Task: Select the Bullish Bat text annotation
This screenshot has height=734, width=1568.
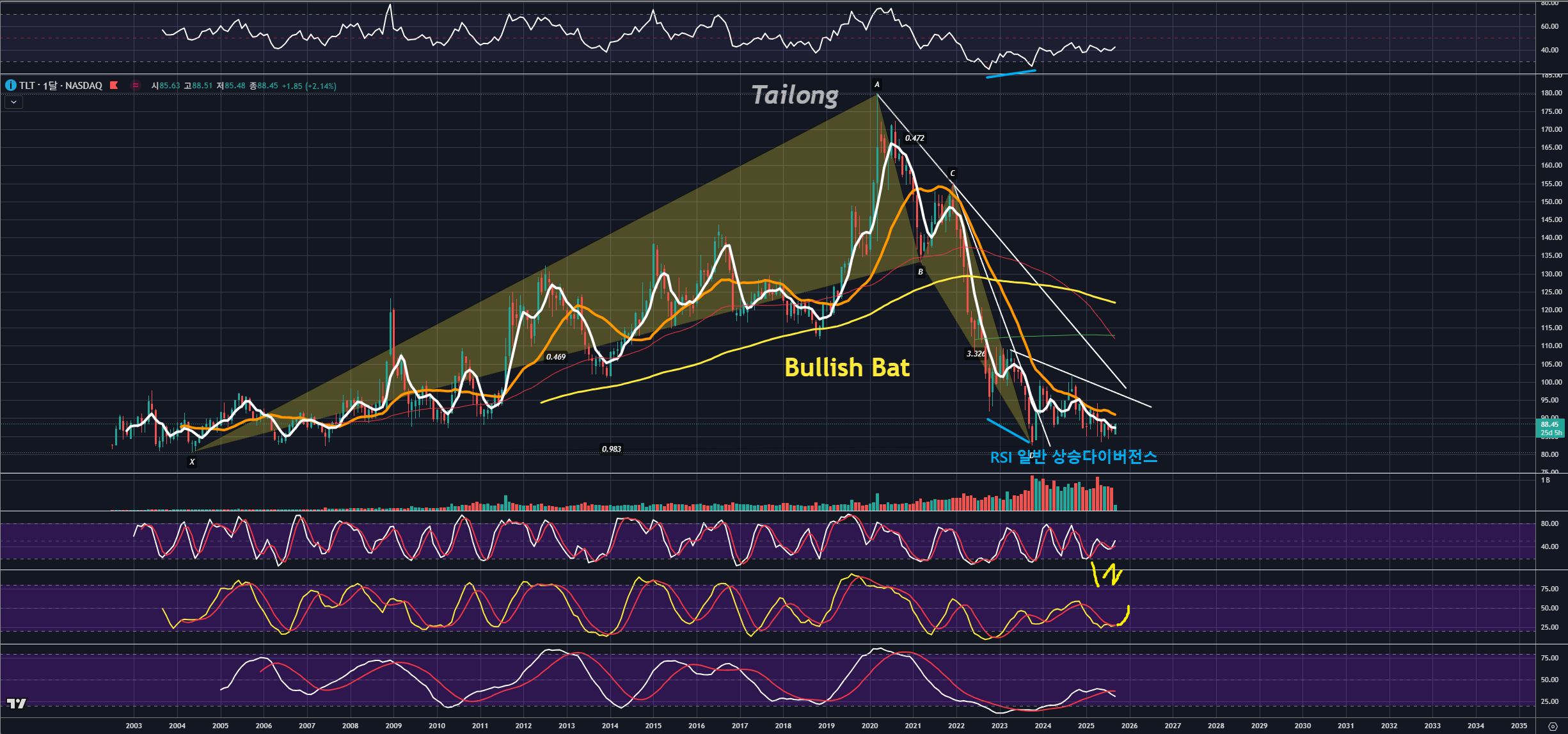Action: [x=846, y=367]
